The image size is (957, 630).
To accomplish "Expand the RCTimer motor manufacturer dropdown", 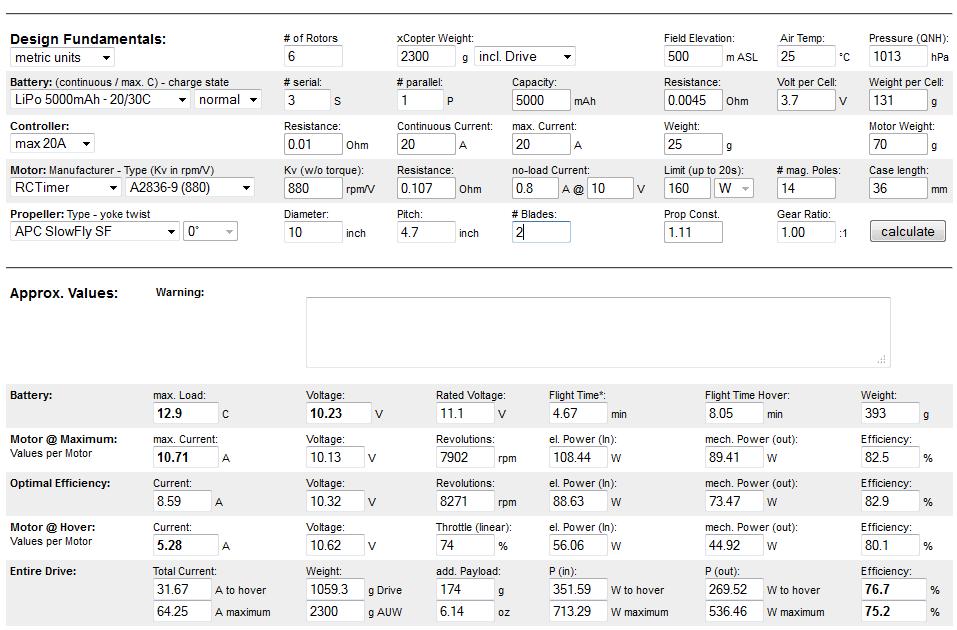I will tap(65, 187).
